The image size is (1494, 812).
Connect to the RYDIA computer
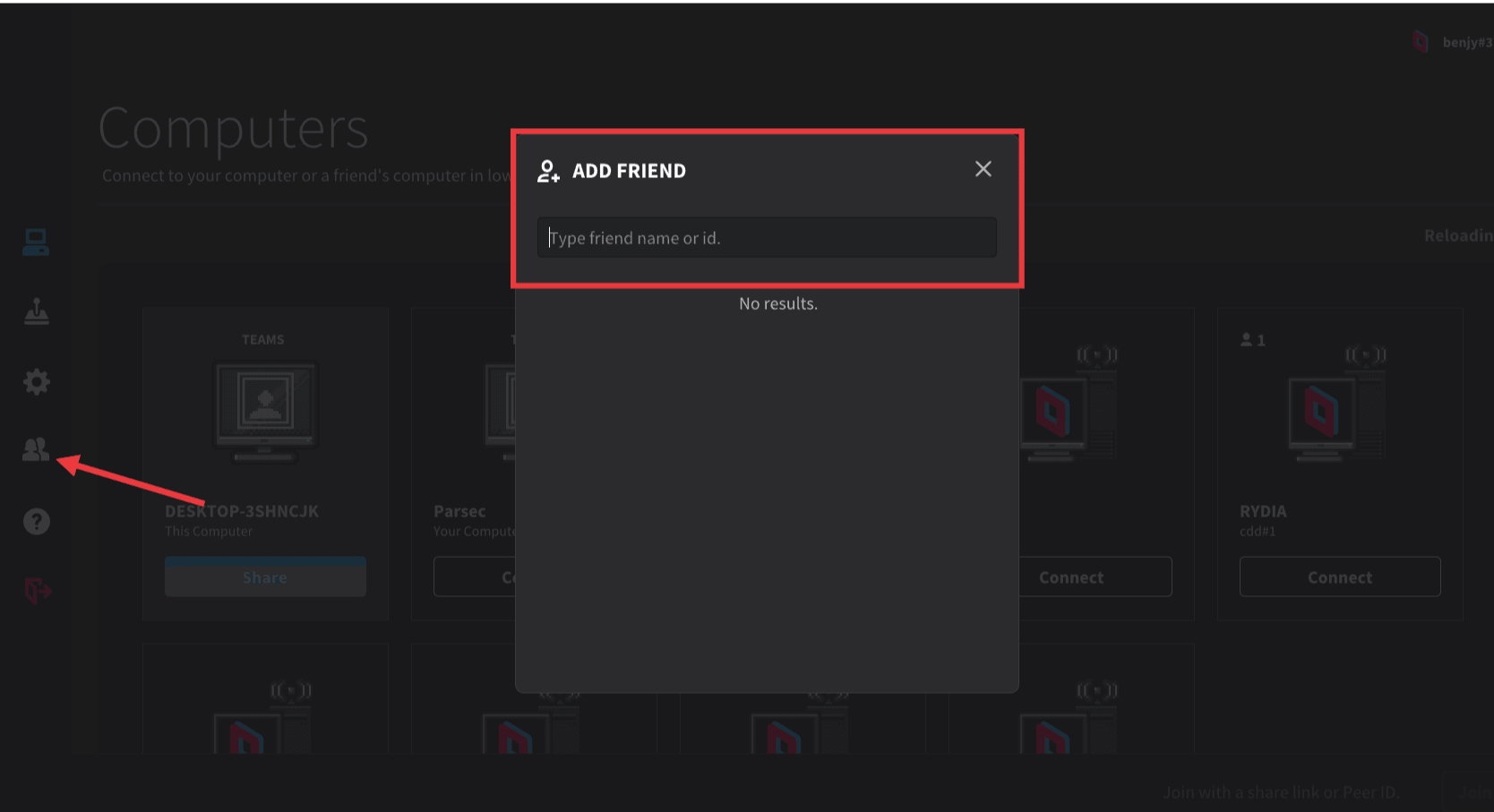coord(1339,577)
